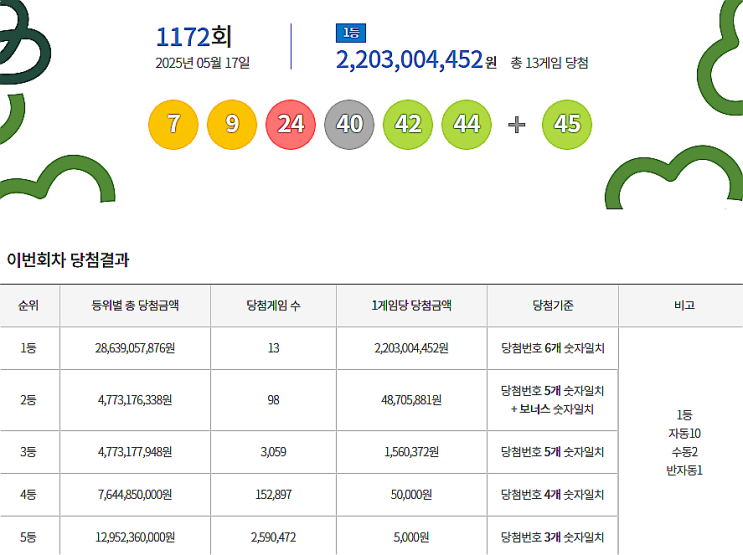The width and height of the screenshot is (743, 555).
Task: Click the 3등 criteria 당첨번호 5개 숫자일치
Action: pos(553,452)
